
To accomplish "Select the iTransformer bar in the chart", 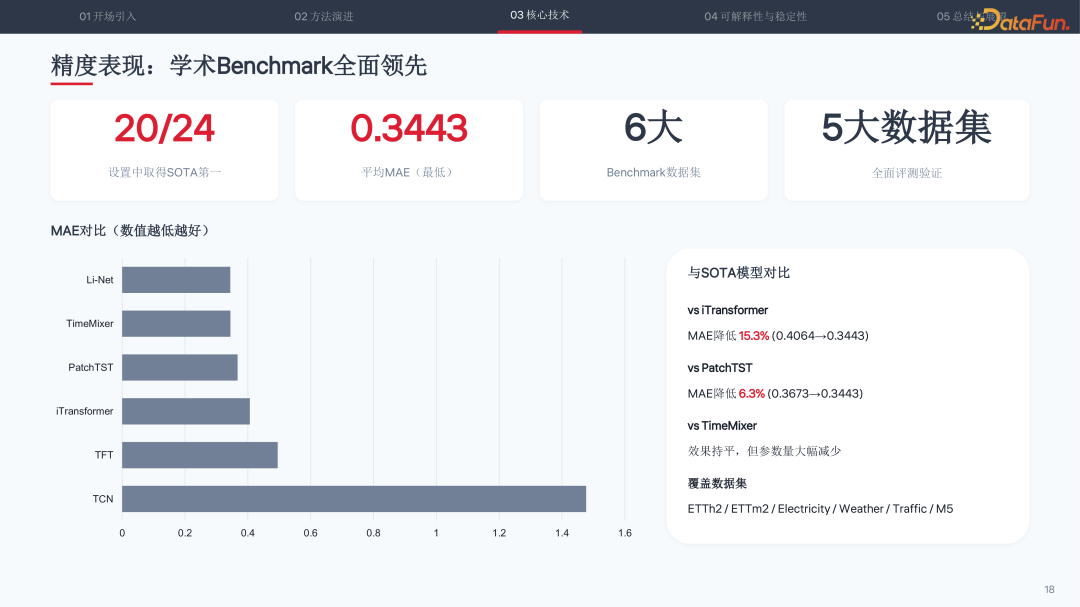I will click(x=186, y=411).
